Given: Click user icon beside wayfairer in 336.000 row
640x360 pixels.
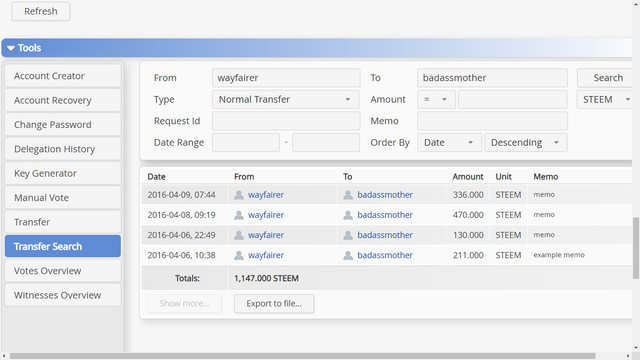Looking at the screenshot, I should [239, 195].
